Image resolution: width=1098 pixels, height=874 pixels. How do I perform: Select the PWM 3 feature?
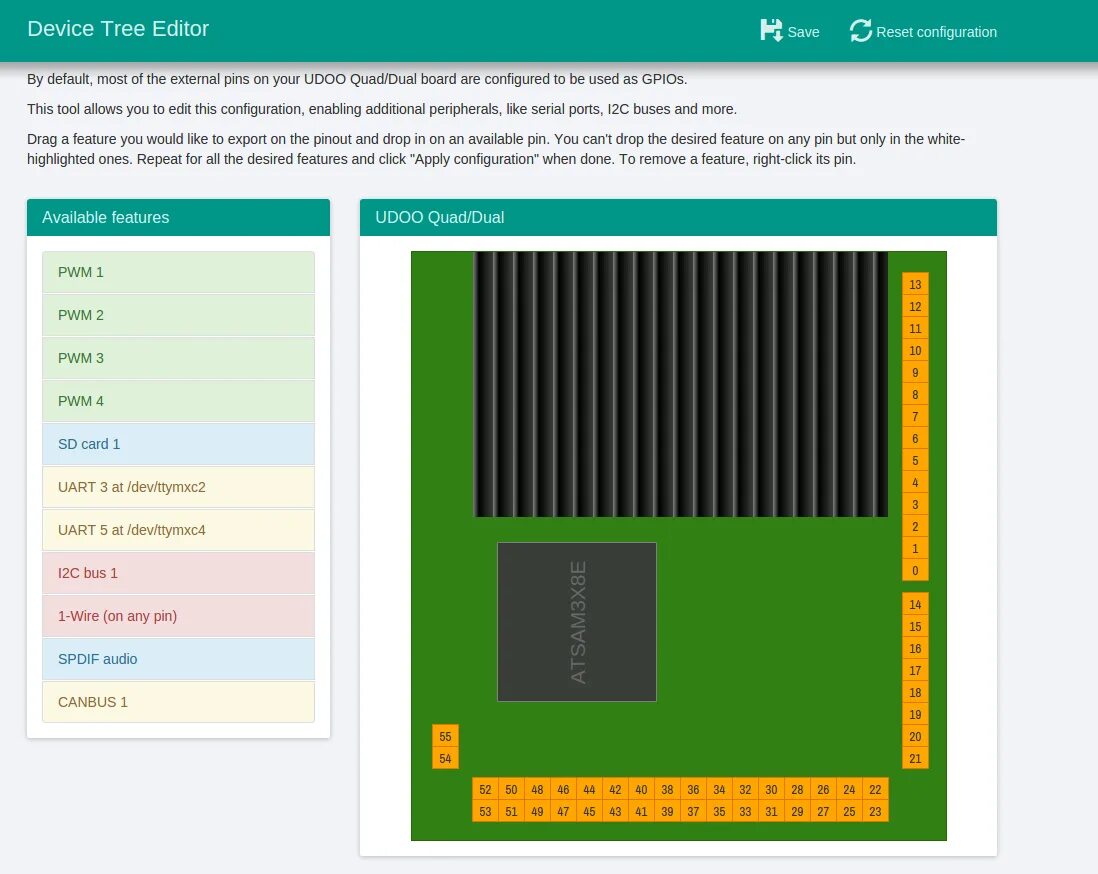point(179,358)
